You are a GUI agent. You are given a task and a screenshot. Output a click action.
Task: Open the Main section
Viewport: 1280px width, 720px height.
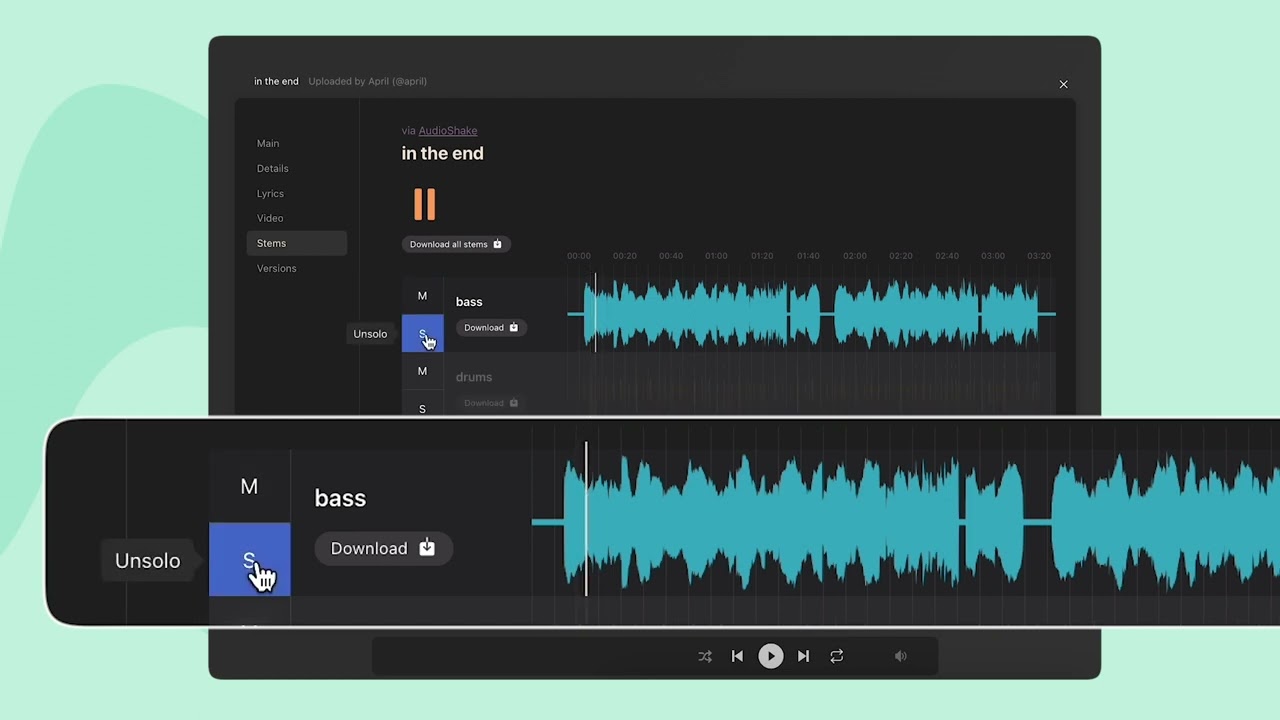tap(268, 143)
